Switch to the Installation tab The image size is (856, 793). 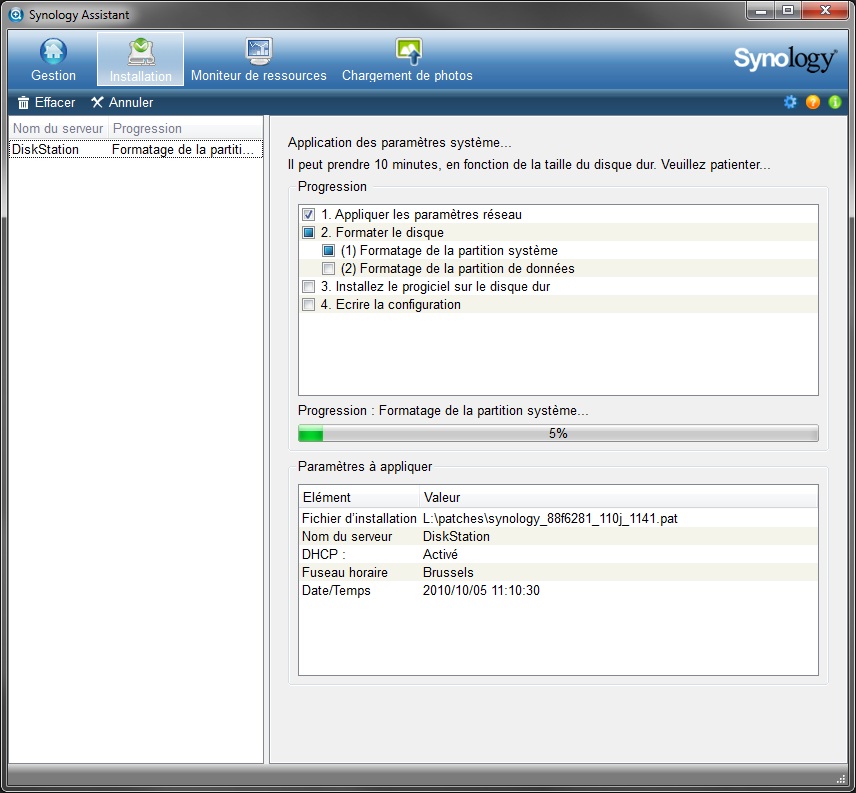[x=140, y=59]
